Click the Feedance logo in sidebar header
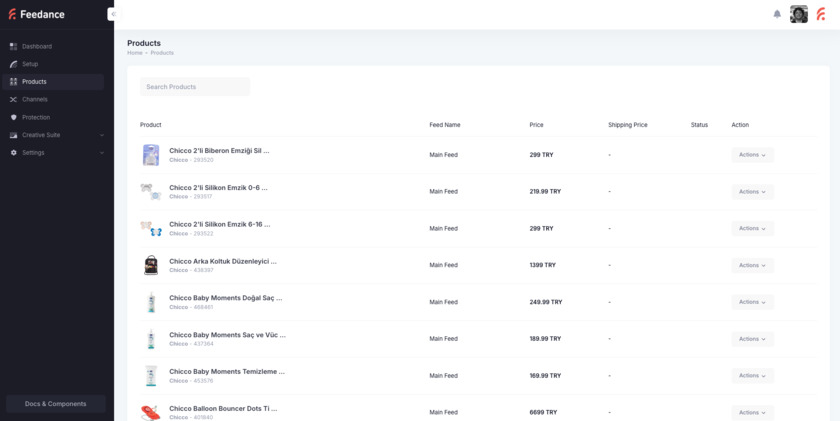Viewport: 840px width, 421px height. (38, 14)
